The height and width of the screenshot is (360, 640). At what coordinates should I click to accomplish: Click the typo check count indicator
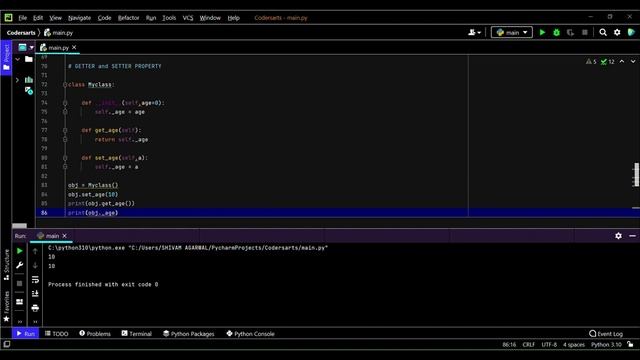coord(607,62)
